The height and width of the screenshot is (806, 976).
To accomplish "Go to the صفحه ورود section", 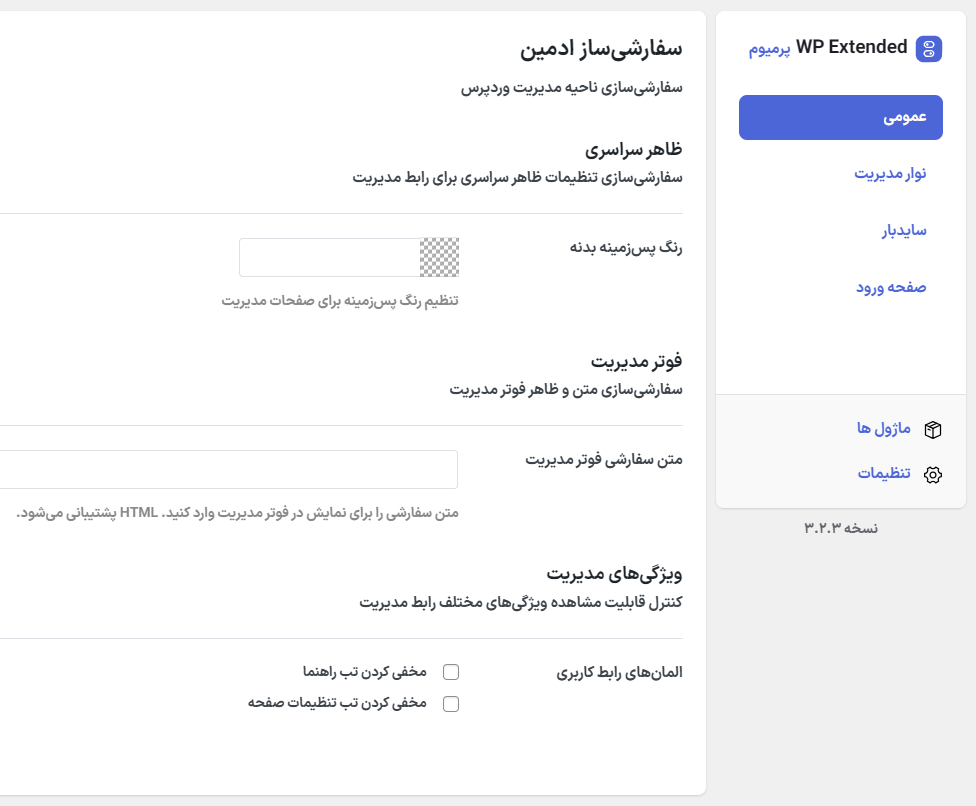I will click(891, 287).
